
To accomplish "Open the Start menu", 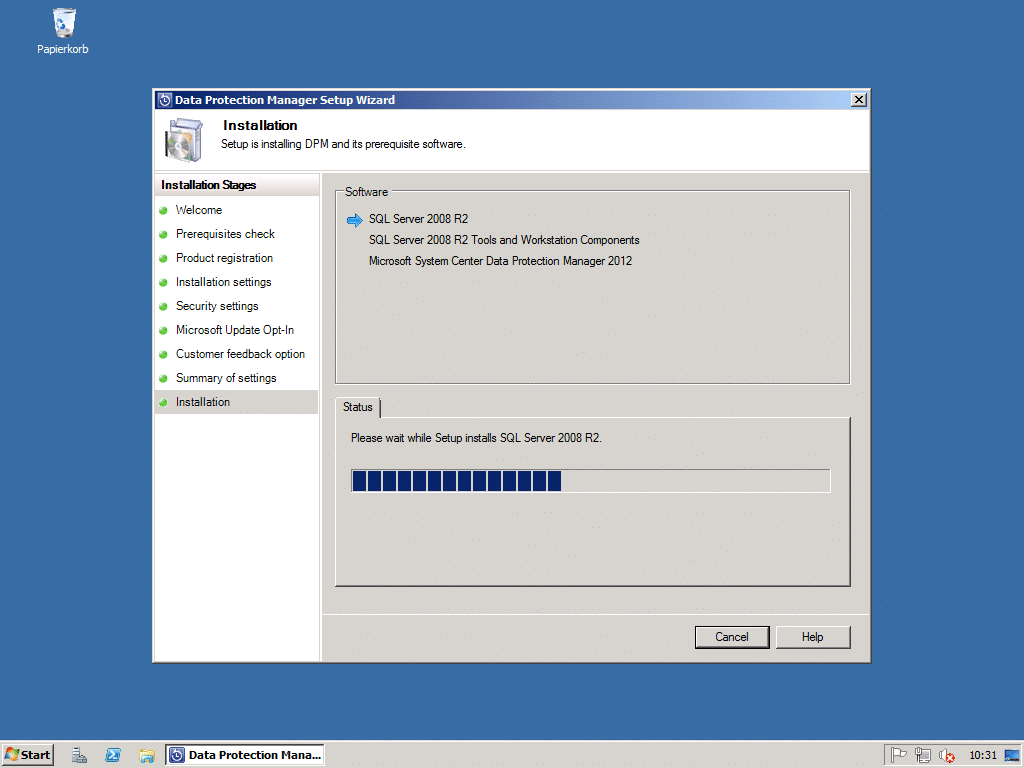I will click(x=27, y=755).
